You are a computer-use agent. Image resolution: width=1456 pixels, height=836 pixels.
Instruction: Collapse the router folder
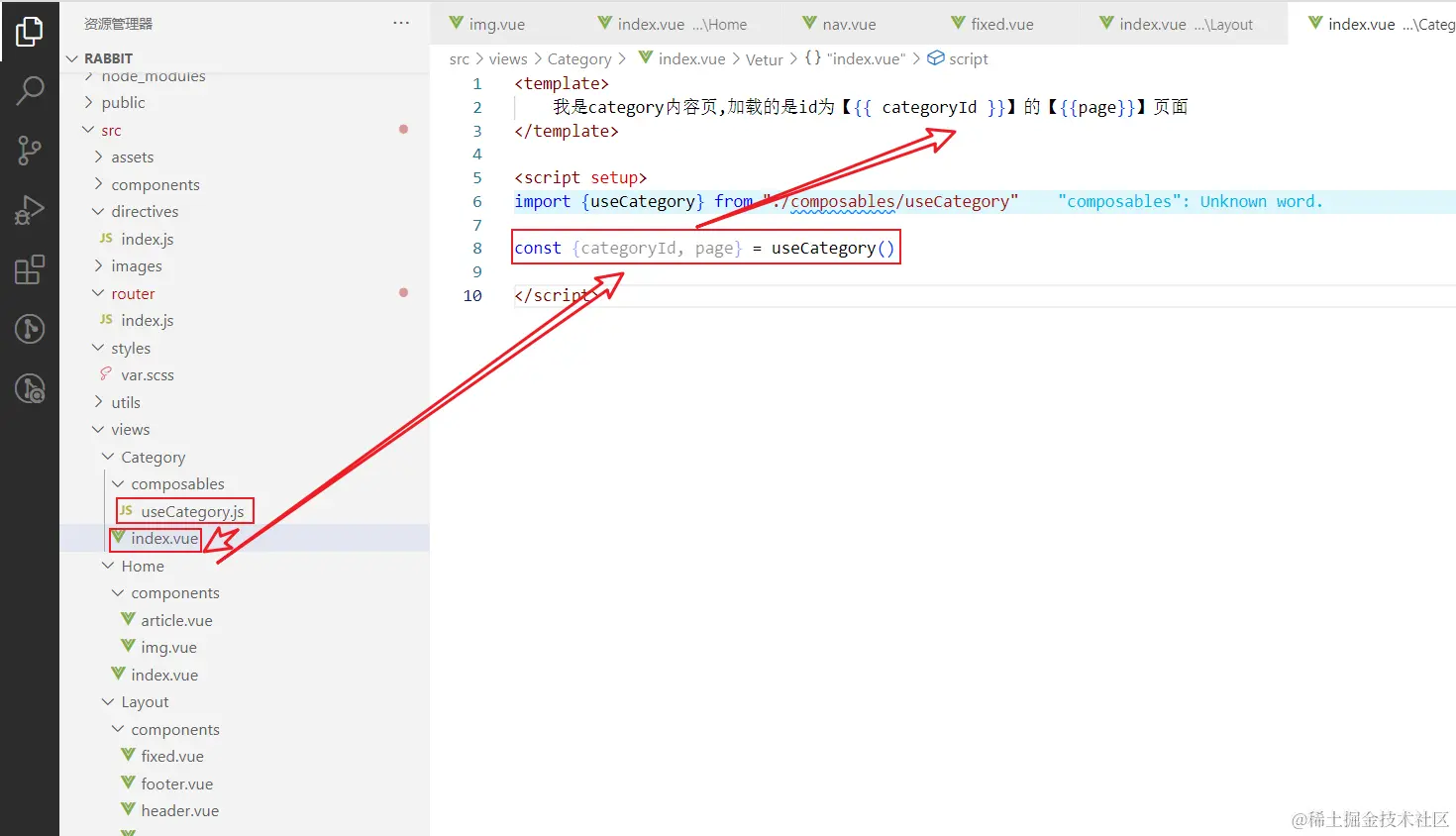click(x=99, y=293)
